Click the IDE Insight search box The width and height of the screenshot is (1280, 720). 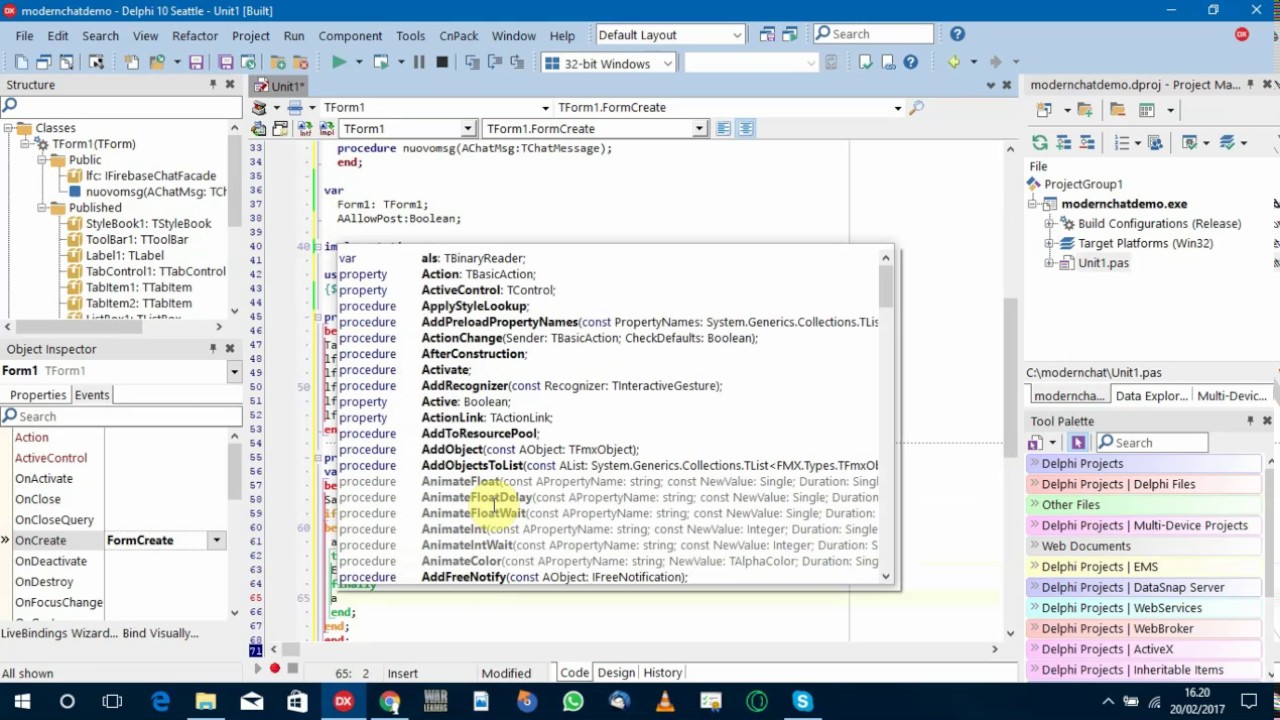pyautogui.click(x=872, y=34)
